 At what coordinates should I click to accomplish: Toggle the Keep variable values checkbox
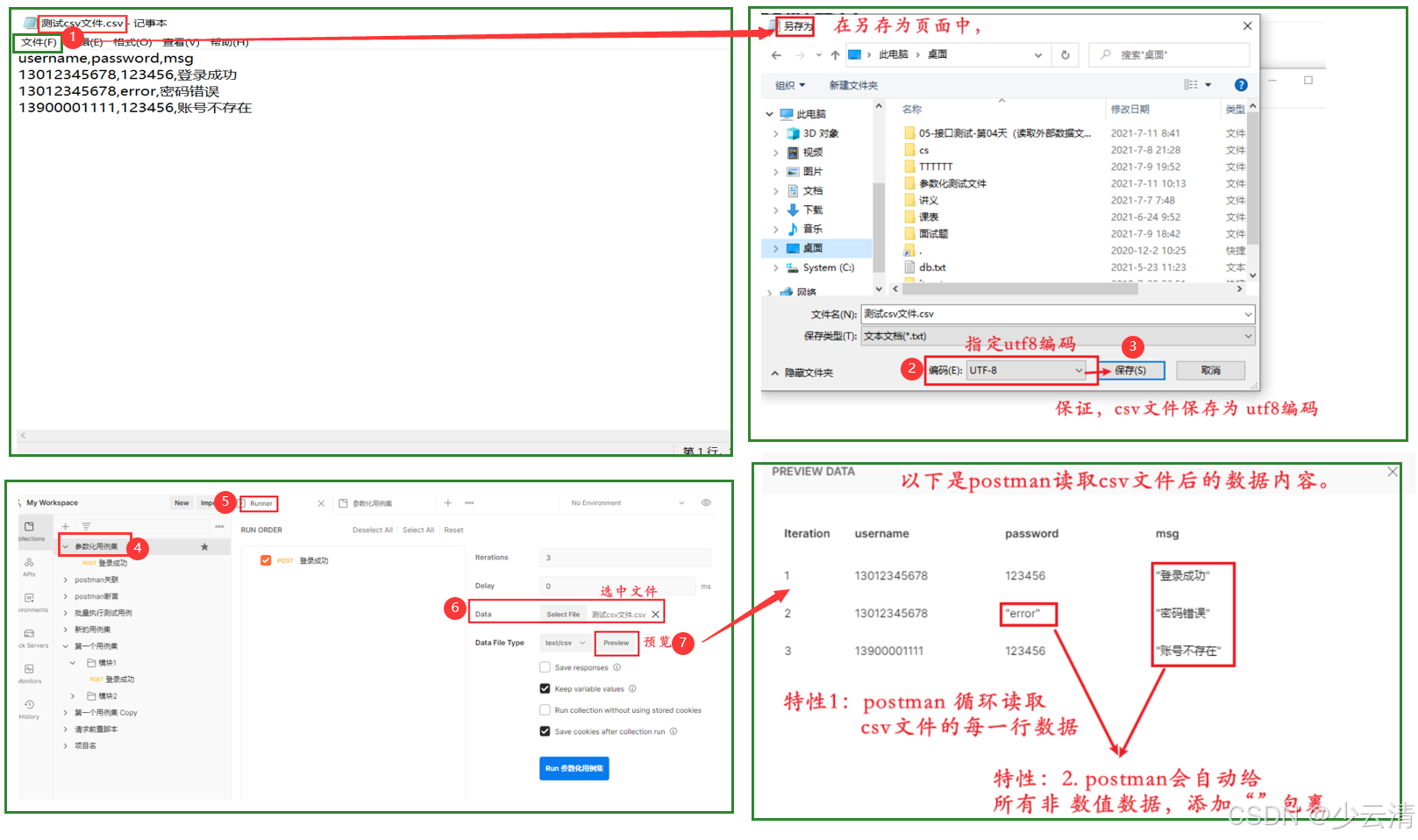545,688
